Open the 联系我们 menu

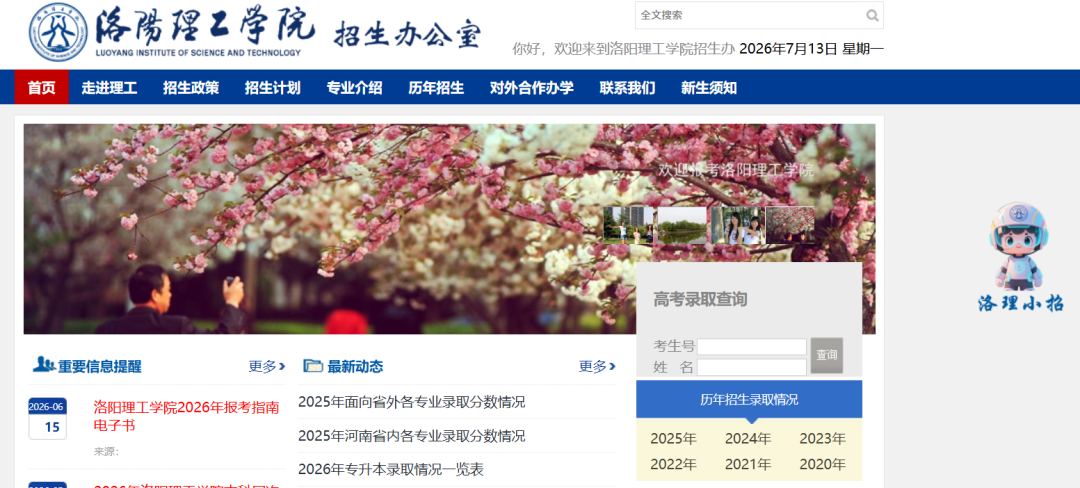[627, 87]
